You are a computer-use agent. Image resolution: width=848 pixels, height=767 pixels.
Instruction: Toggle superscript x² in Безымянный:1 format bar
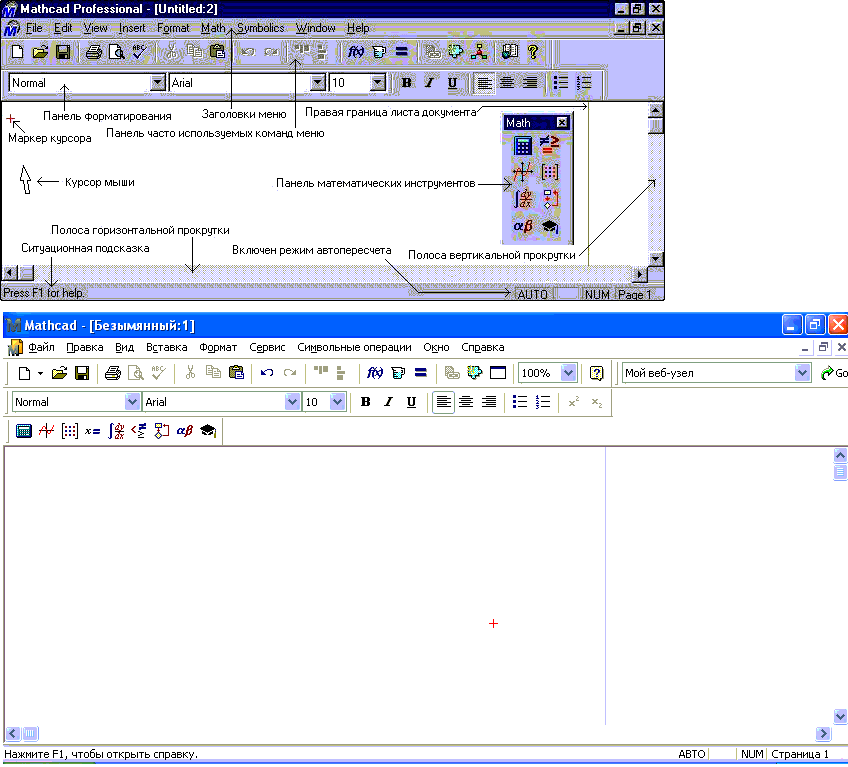click(574, 402)
